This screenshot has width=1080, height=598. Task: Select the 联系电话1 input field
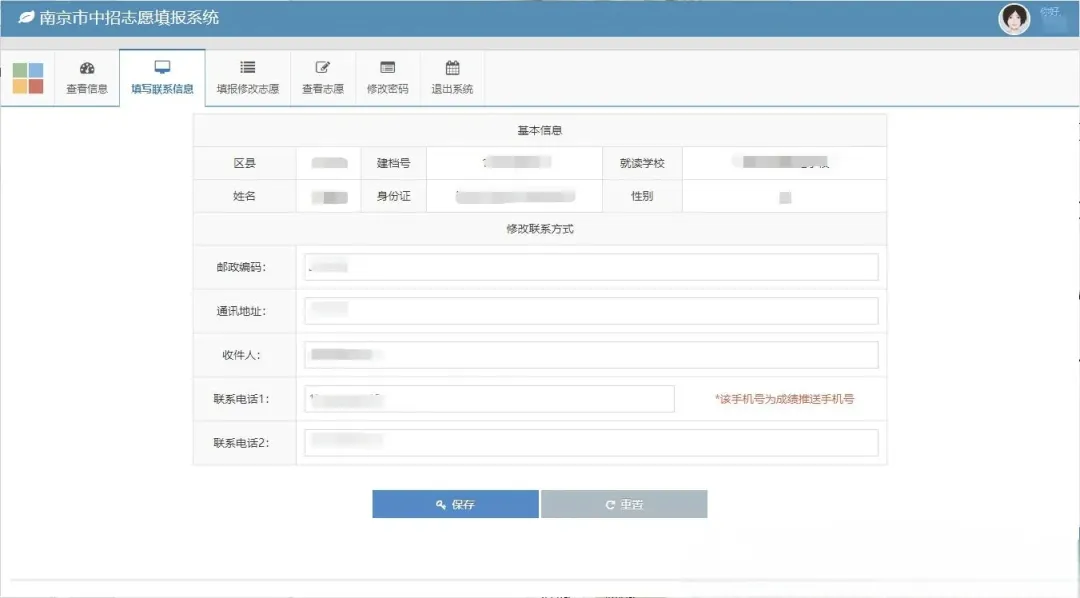[489, 399]
